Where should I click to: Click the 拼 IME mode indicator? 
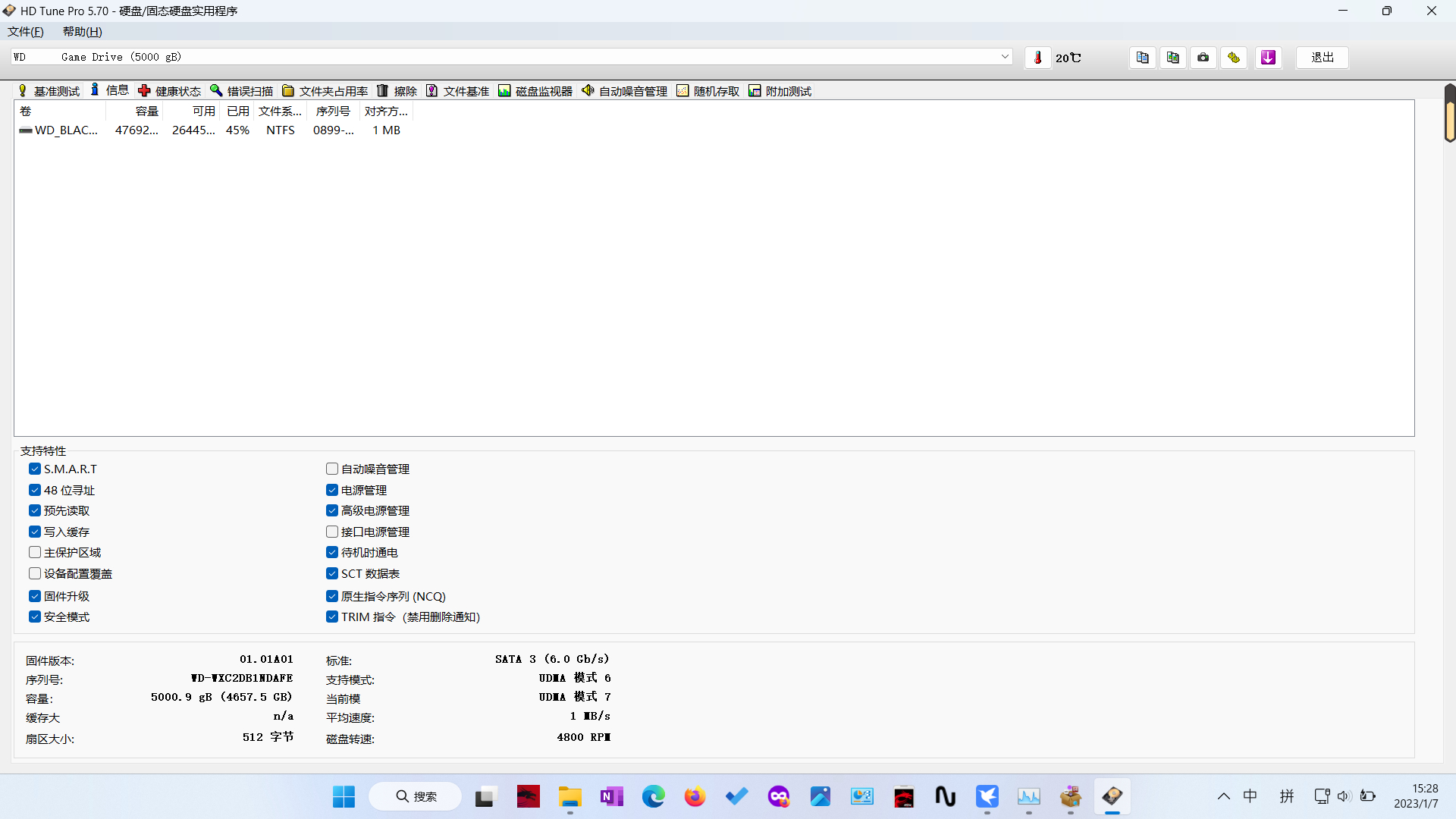point(1287,796)
